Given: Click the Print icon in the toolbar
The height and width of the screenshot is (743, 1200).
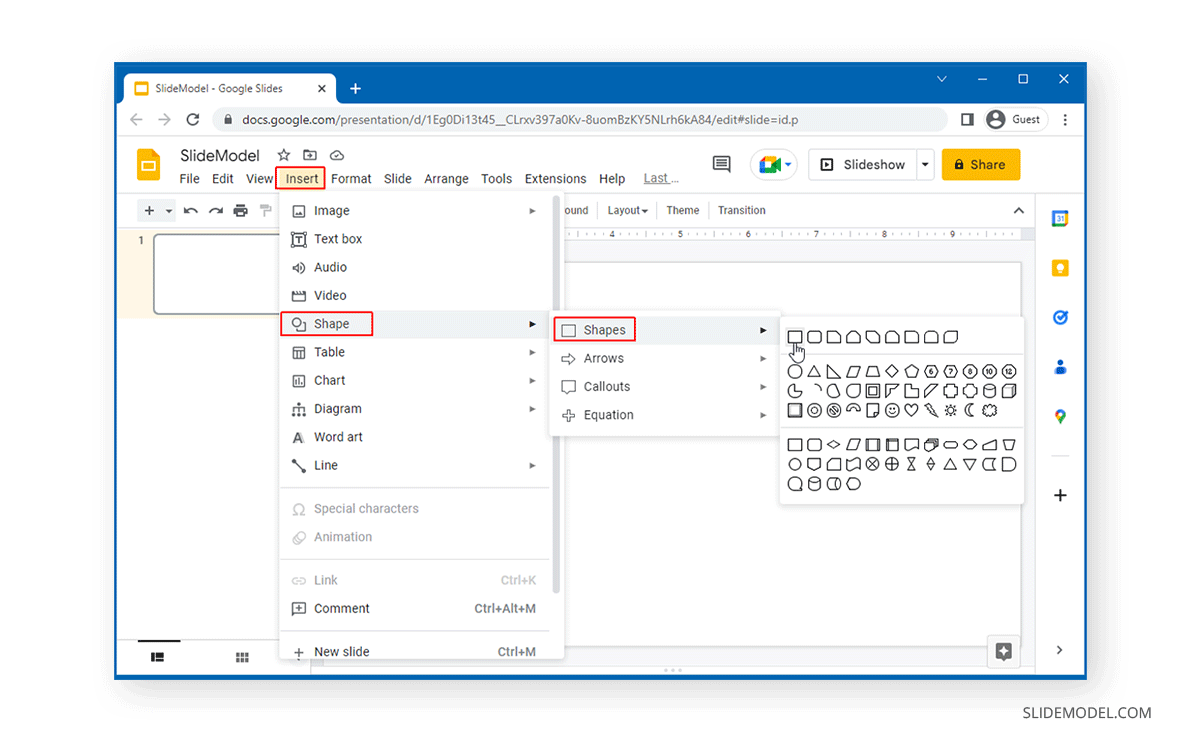Looking at the screenshot, I should [240, 211].
